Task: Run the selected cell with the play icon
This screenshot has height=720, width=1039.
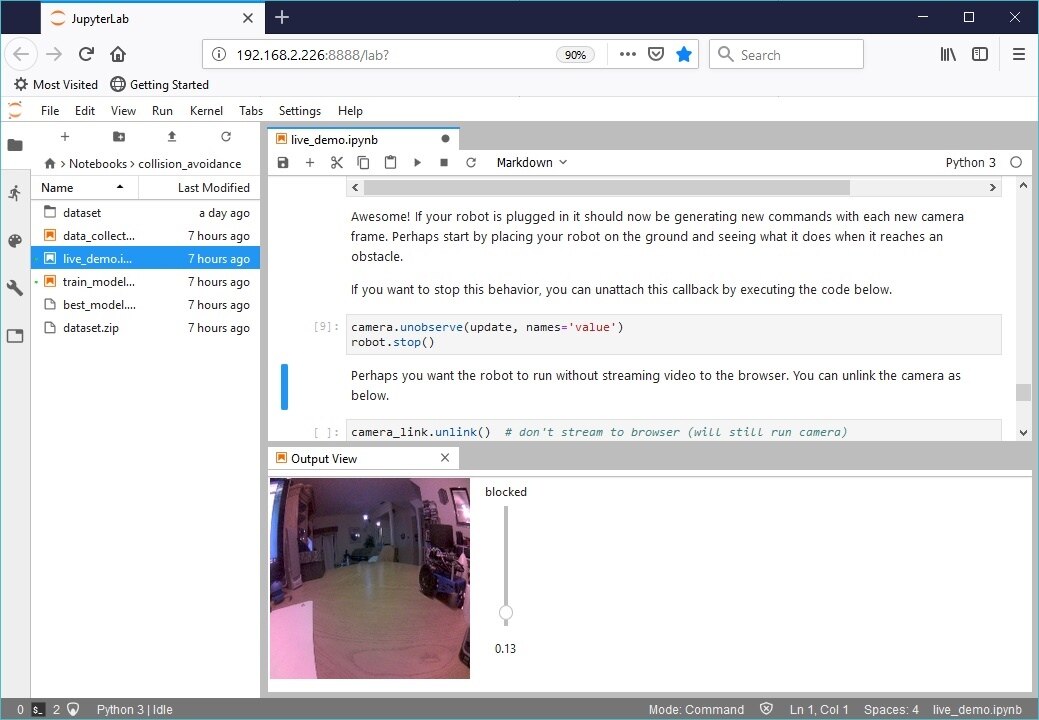Action: (417, 162)
